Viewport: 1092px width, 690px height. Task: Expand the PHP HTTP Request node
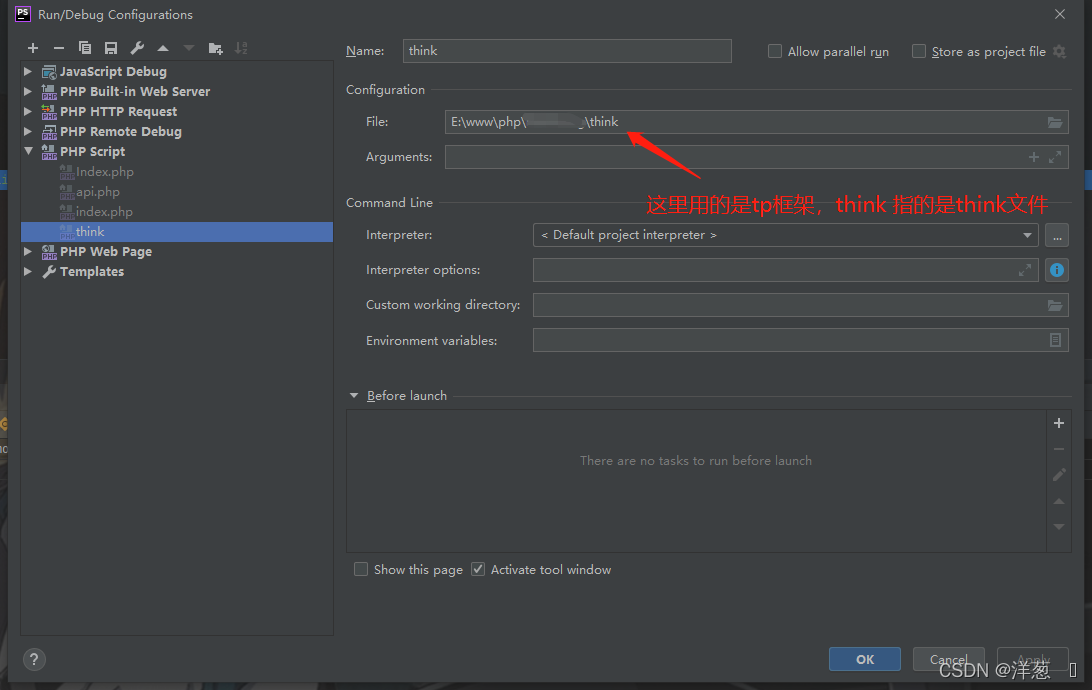[x=28, y=111]
